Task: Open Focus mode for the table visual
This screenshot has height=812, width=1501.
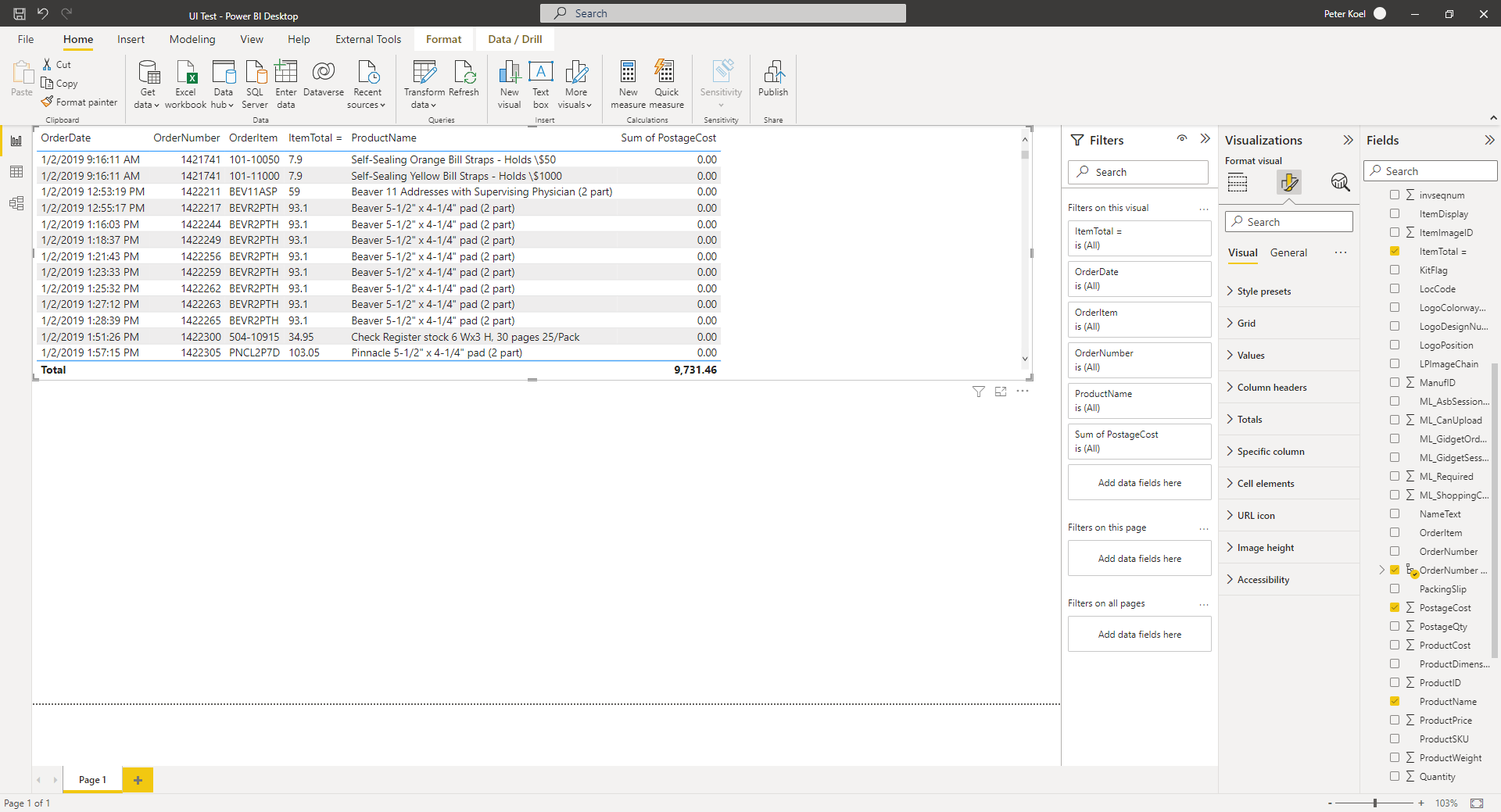Action: pyautogui.click(x=1001, y=392)
